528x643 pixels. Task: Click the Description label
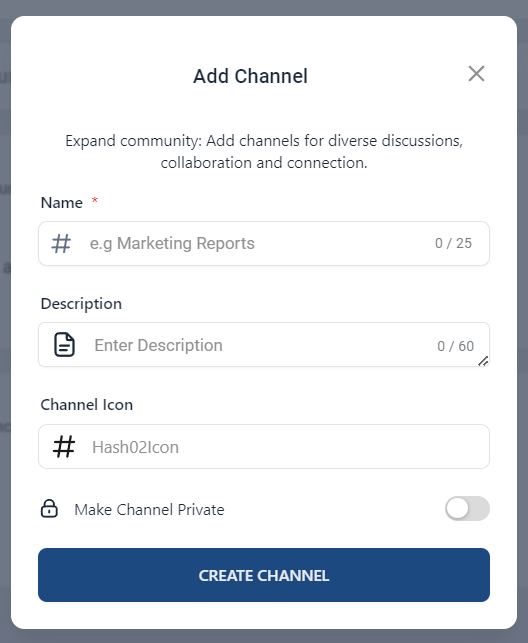81,304
